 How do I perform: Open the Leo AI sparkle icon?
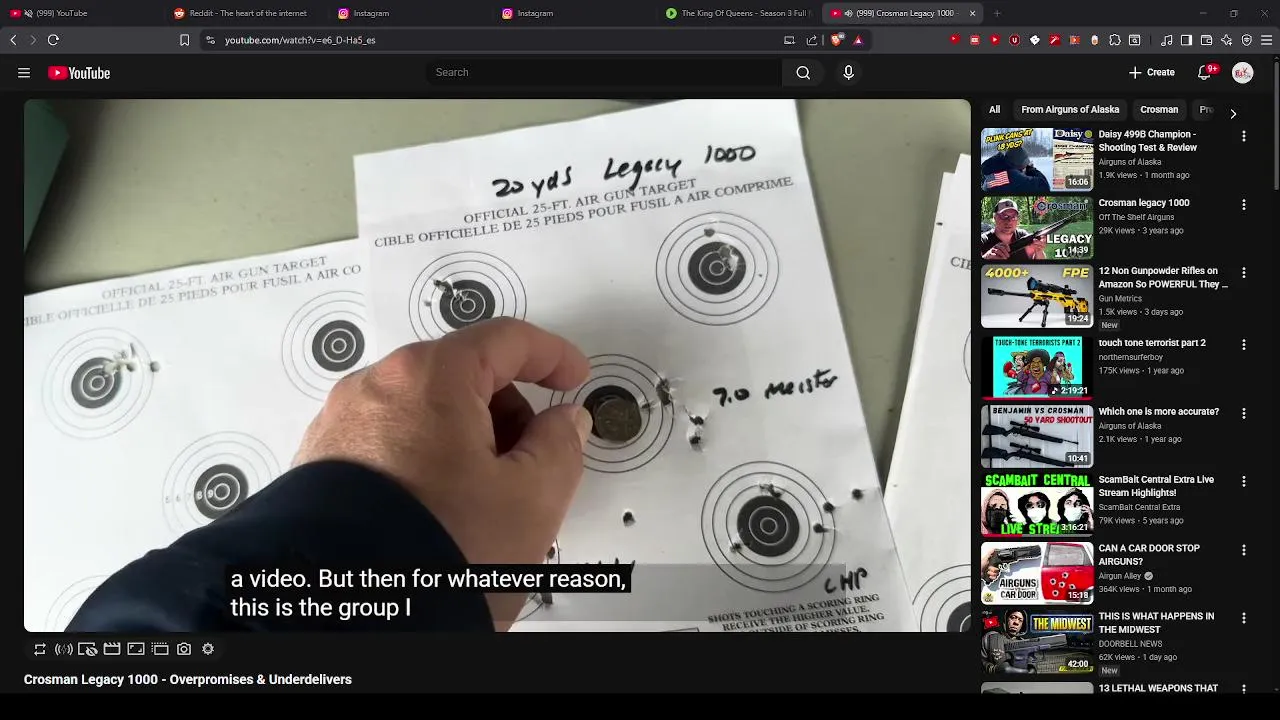[1226, 40]
